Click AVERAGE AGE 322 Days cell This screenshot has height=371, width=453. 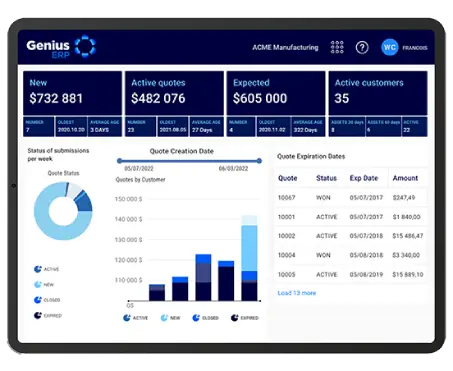(x=308, y=126)
